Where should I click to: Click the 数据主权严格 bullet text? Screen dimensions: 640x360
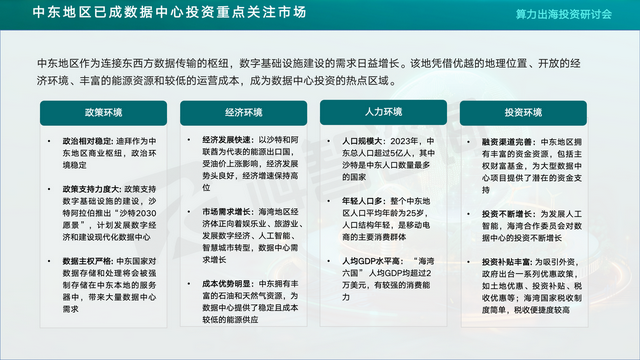pyautogui.click(x=109, y=285)
